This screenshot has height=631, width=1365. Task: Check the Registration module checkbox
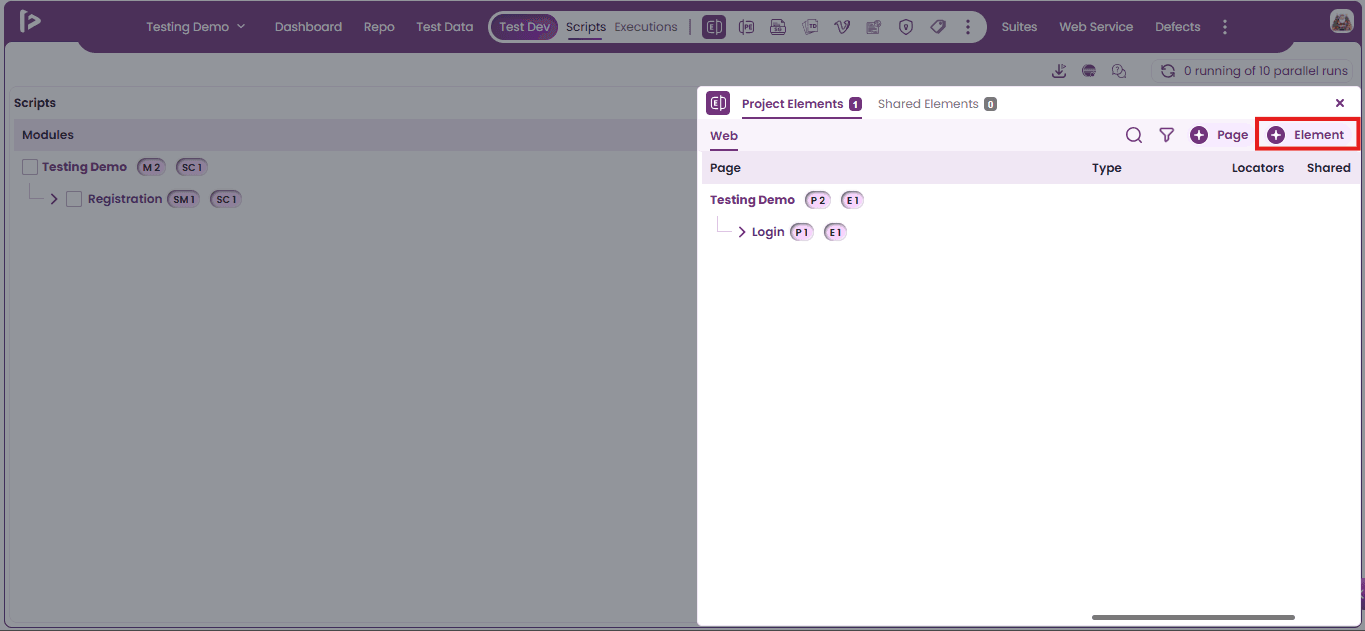click(x=74, y=199)
